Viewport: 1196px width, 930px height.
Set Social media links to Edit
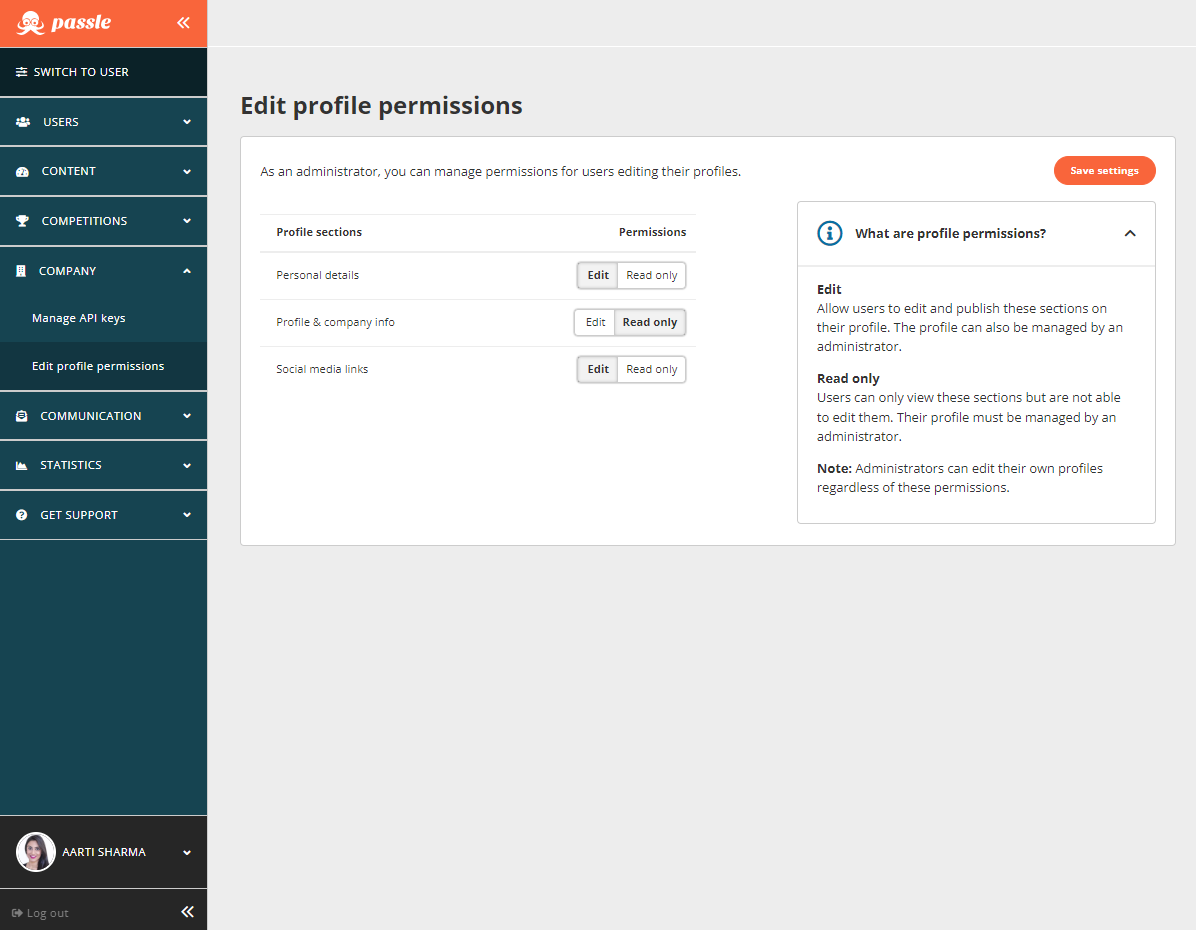pyautogui.click(x=597, y=369)
